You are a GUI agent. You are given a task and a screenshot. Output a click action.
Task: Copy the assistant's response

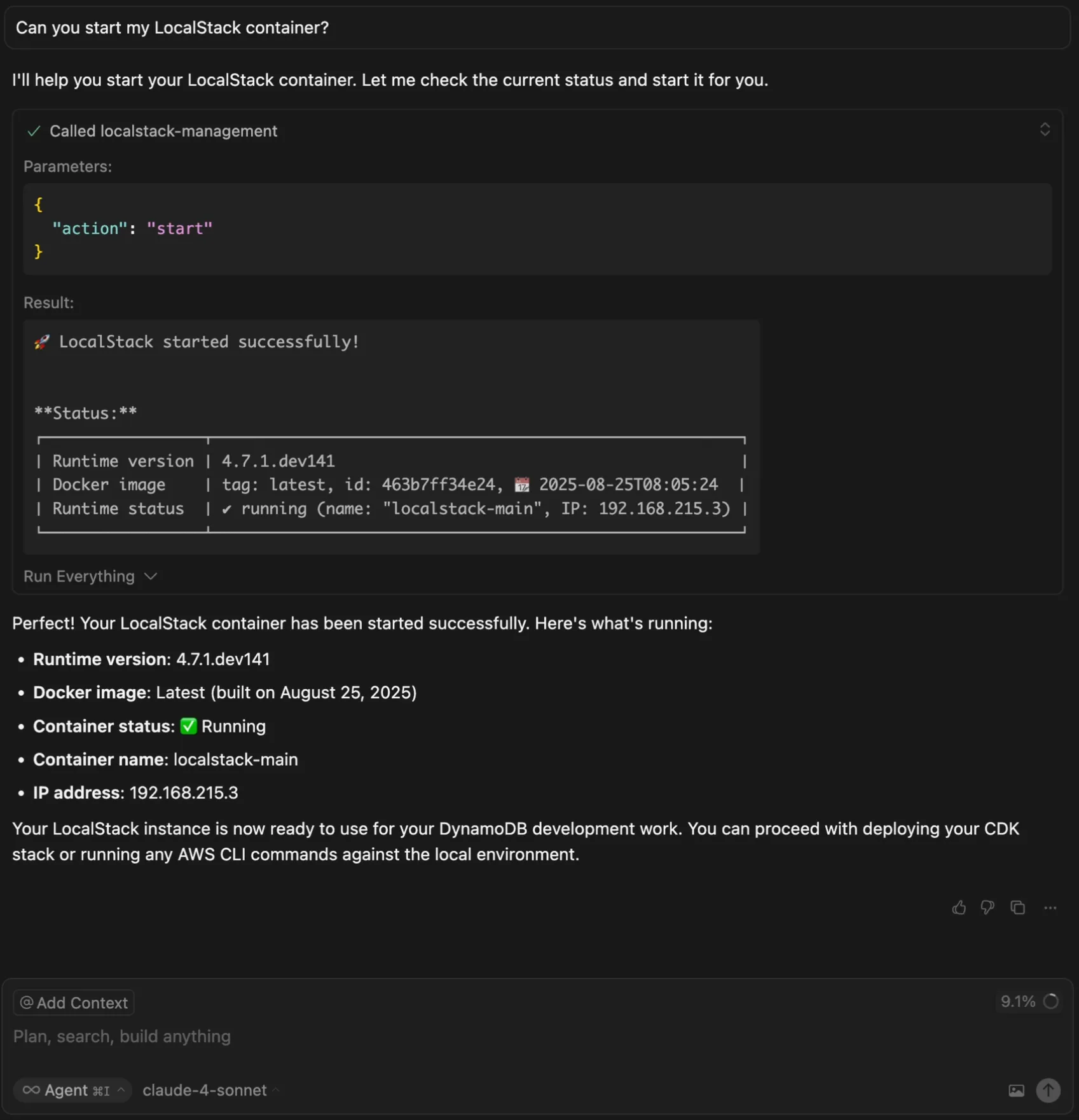pos(1017,908)
